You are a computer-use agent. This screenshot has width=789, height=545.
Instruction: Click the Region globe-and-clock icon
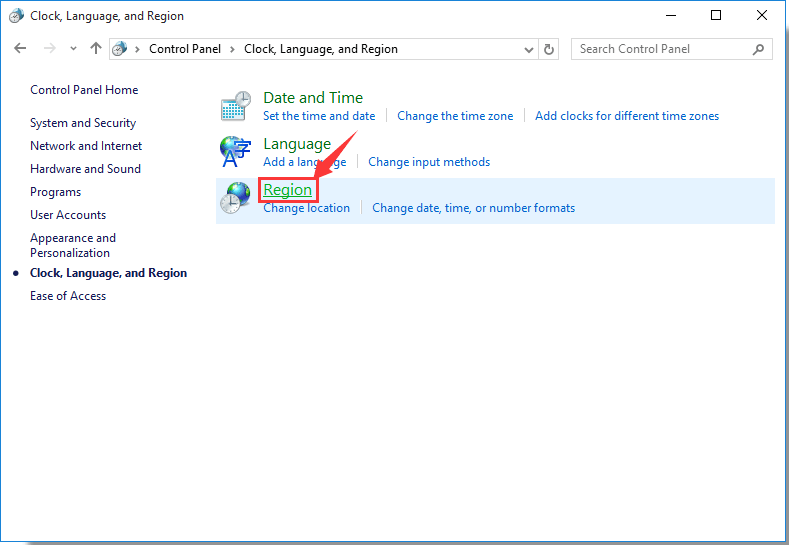pos(236,198)
